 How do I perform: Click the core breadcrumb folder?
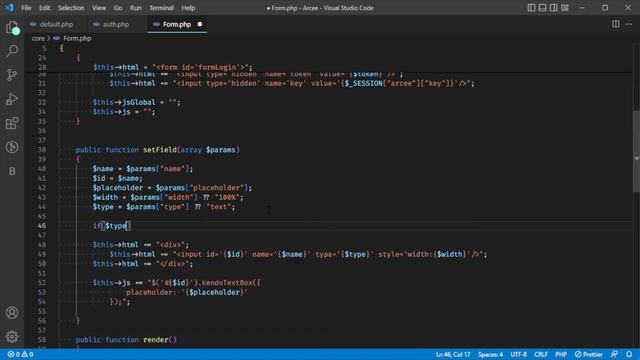pos(38,38)
